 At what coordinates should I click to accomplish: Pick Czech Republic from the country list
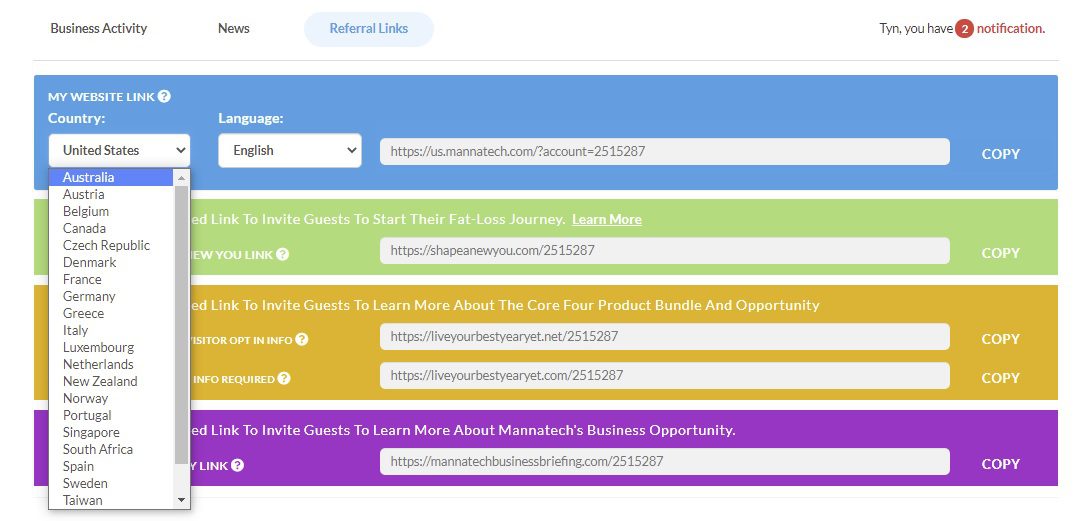tap(112, 245)
